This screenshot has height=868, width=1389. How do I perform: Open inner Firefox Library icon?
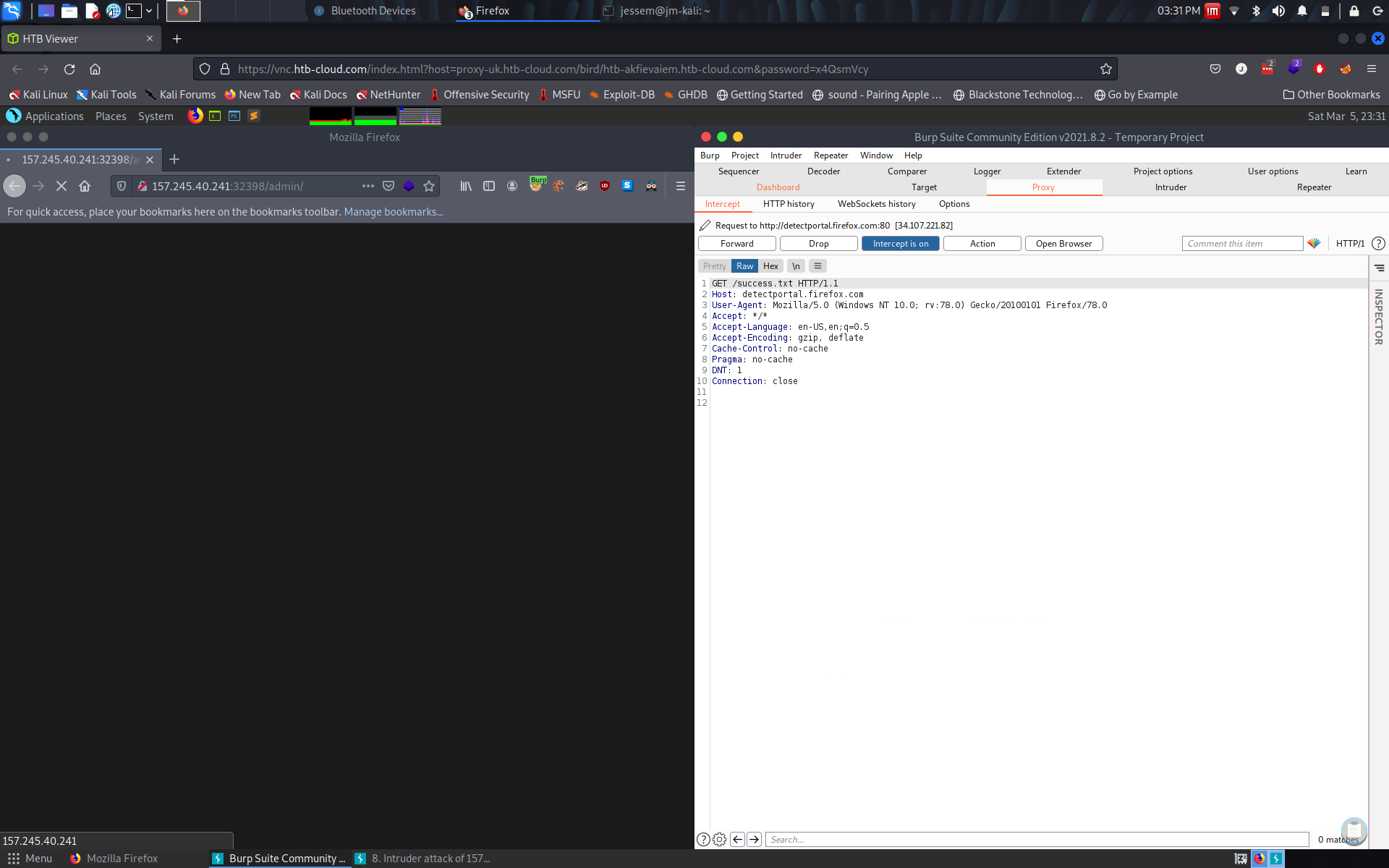[465, 186]
